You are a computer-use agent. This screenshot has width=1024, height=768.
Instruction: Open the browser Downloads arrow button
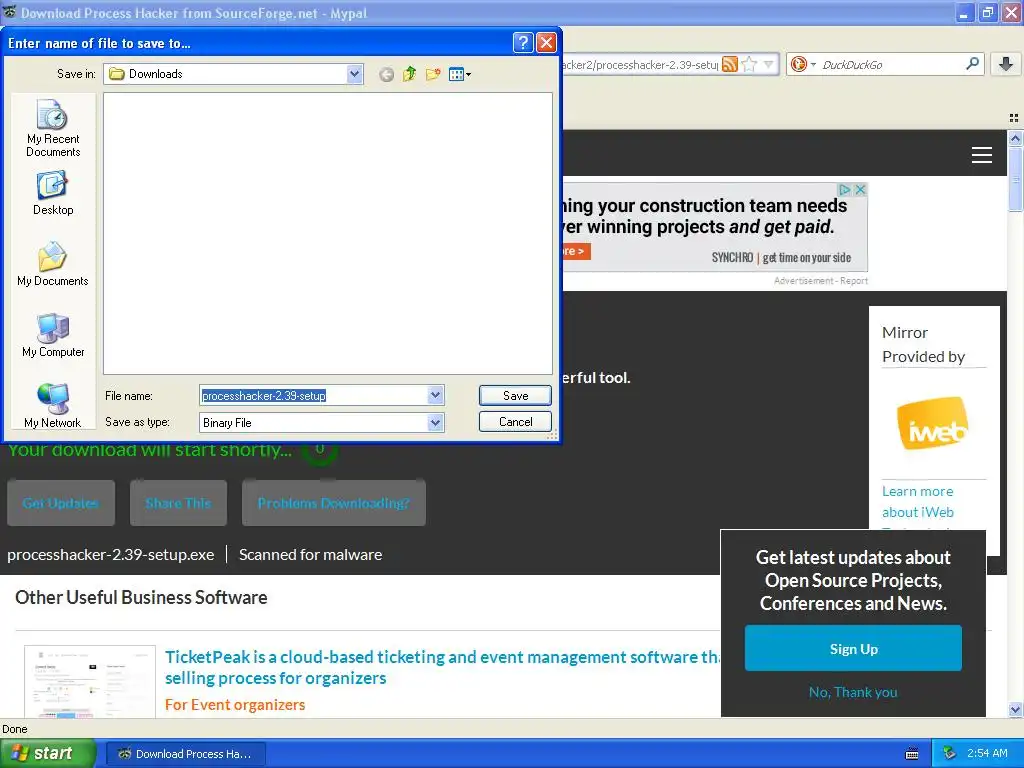click(x=1006, y=64)
